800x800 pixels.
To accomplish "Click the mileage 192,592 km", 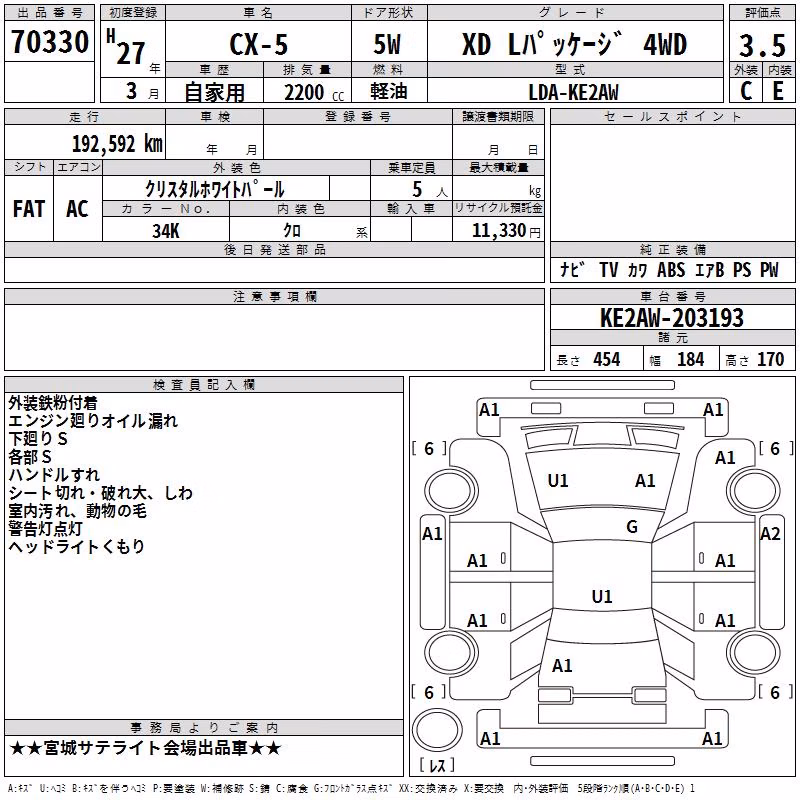I will coord(117,144).
